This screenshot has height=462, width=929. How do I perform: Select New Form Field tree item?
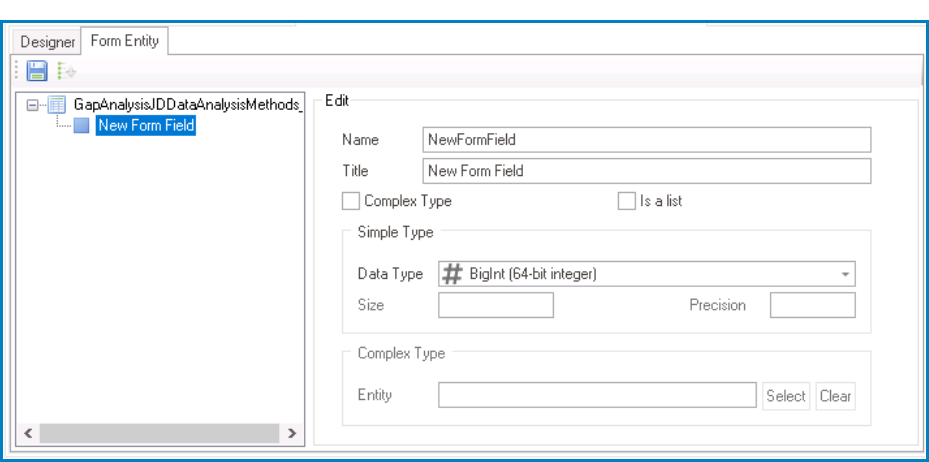tap(146, 125)
